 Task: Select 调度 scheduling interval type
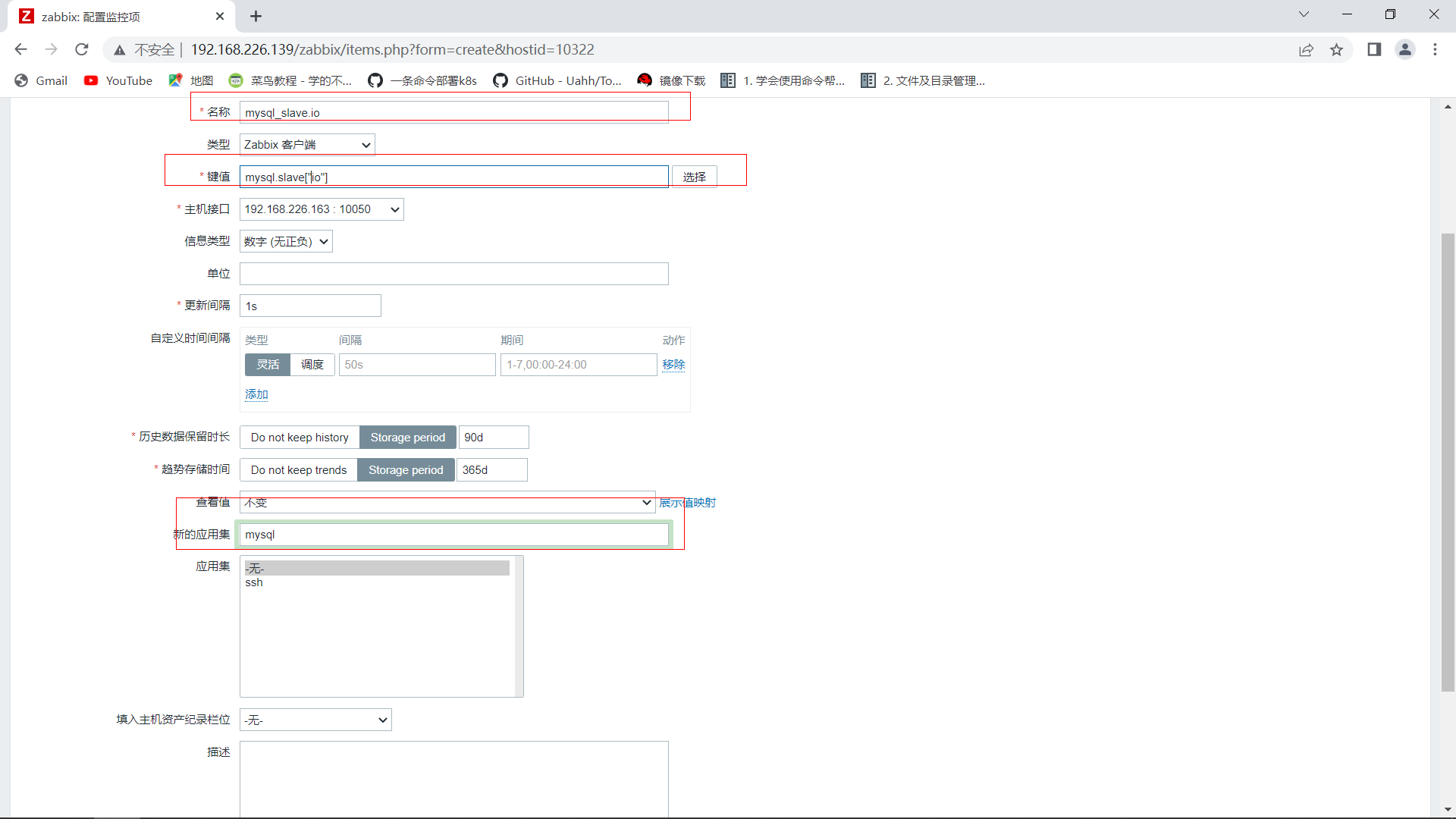312,365
